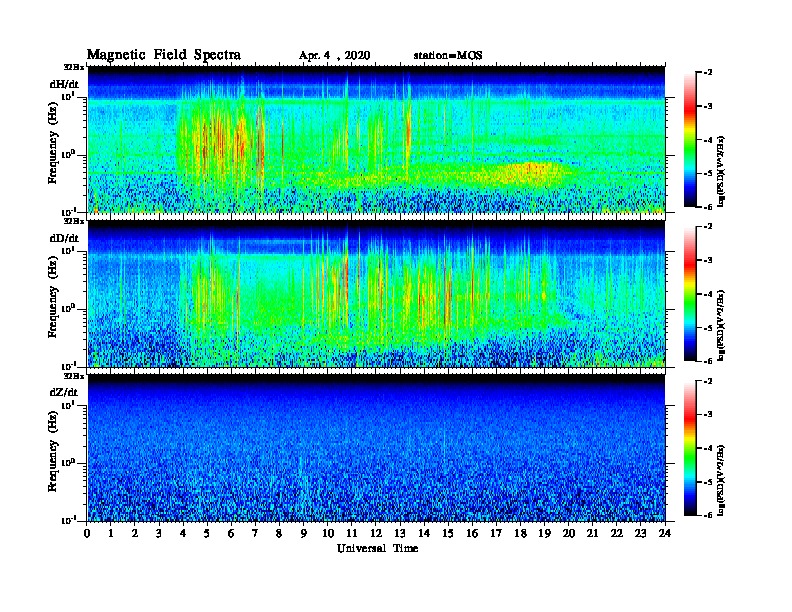Screen dimensions: 792x612
Task: Click hour tick label "21" on the time axis
Action: tap(592, 533)
